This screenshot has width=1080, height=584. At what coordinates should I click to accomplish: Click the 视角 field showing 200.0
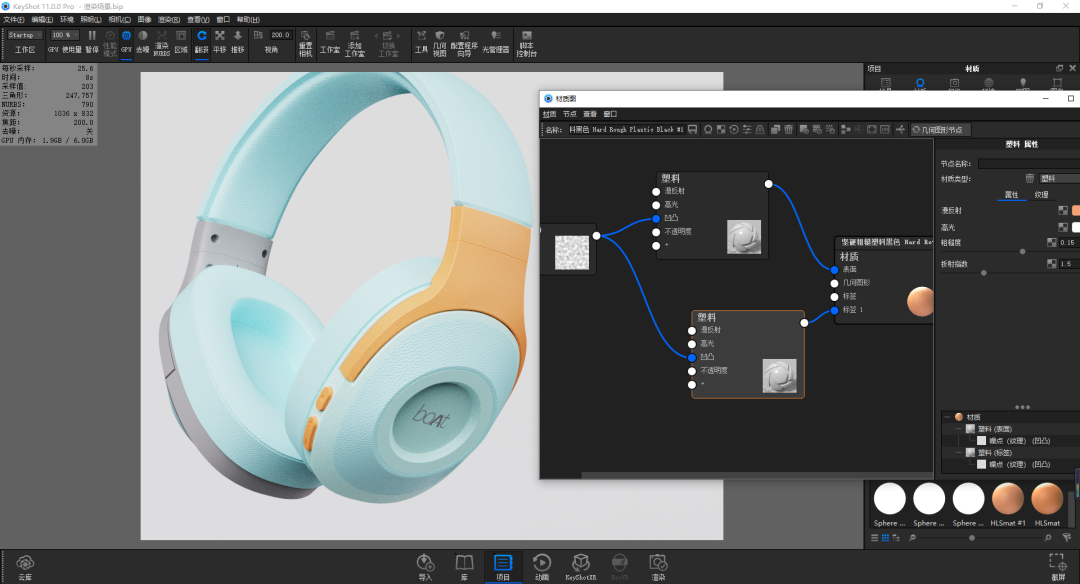(x=280, y=35)
